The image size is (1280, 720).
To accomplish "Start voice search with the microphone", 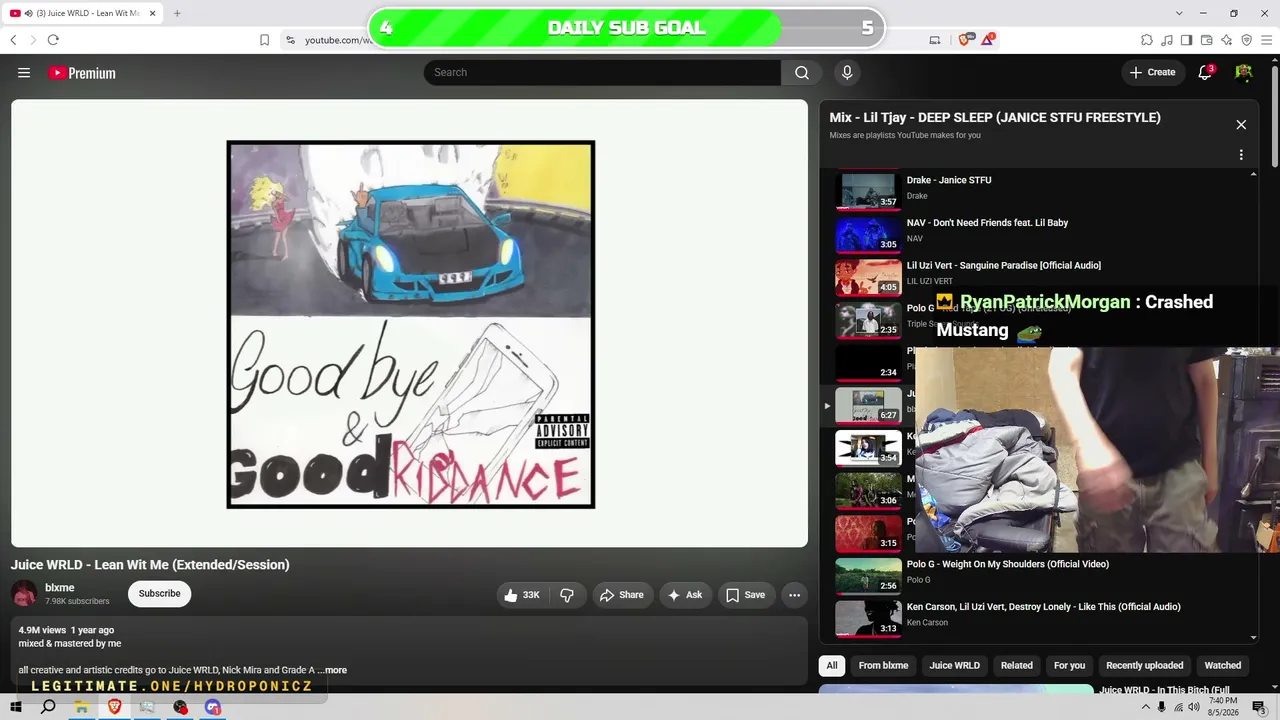I will point(847,72).
